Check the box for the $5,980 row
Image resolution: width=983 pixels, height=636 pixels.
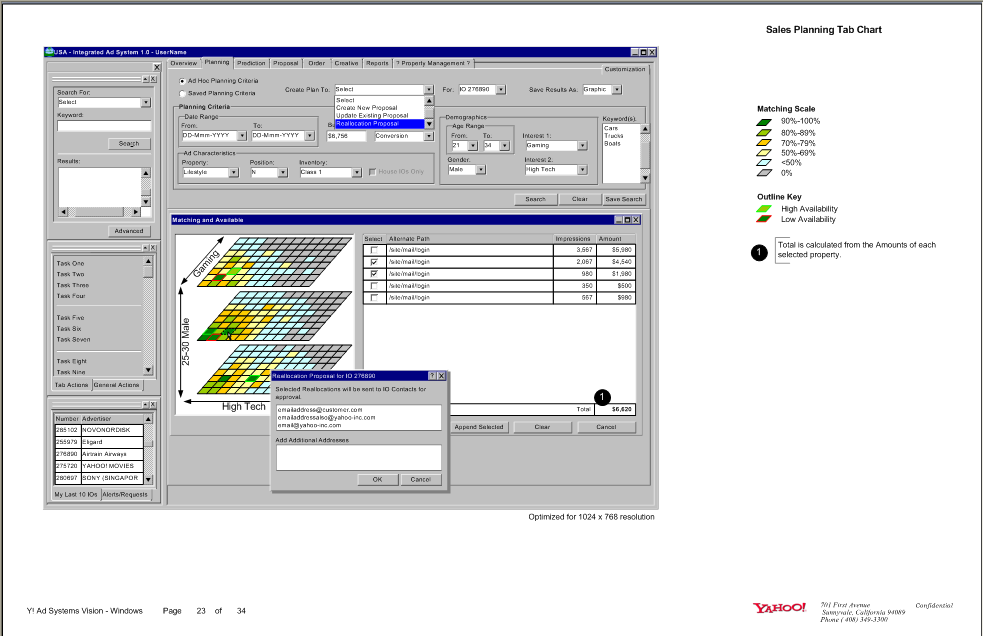coord(374,250)
